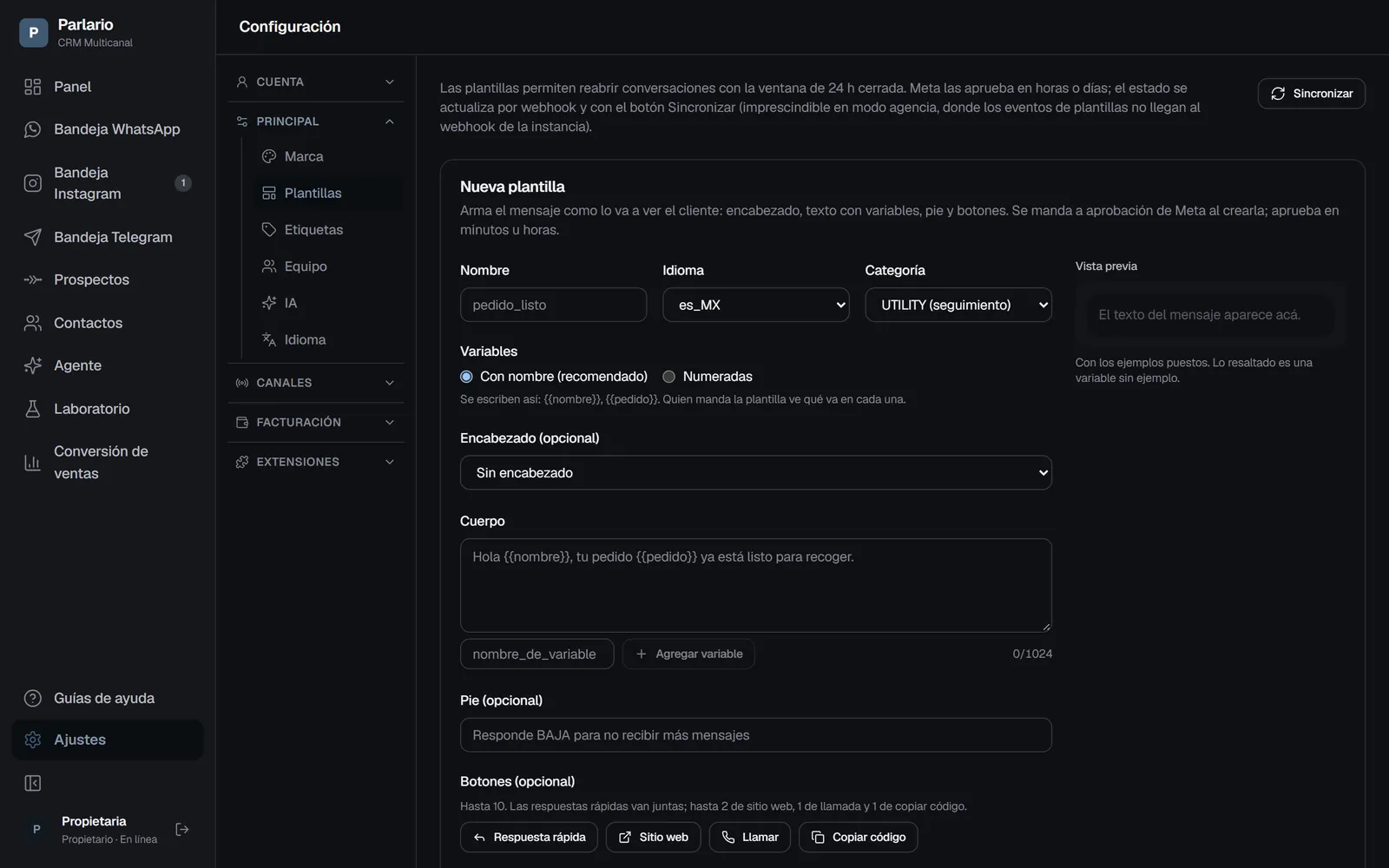The width and height of the screenshot is (1389, 868).
Task: Open the 'Sin encabezado' header dropdown
Action: (x=756, y=473)
